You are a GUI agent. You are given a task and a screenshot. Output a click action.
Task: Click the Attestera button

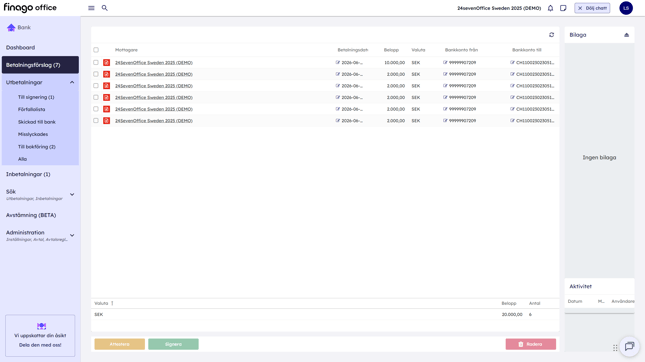pos(120,344)
